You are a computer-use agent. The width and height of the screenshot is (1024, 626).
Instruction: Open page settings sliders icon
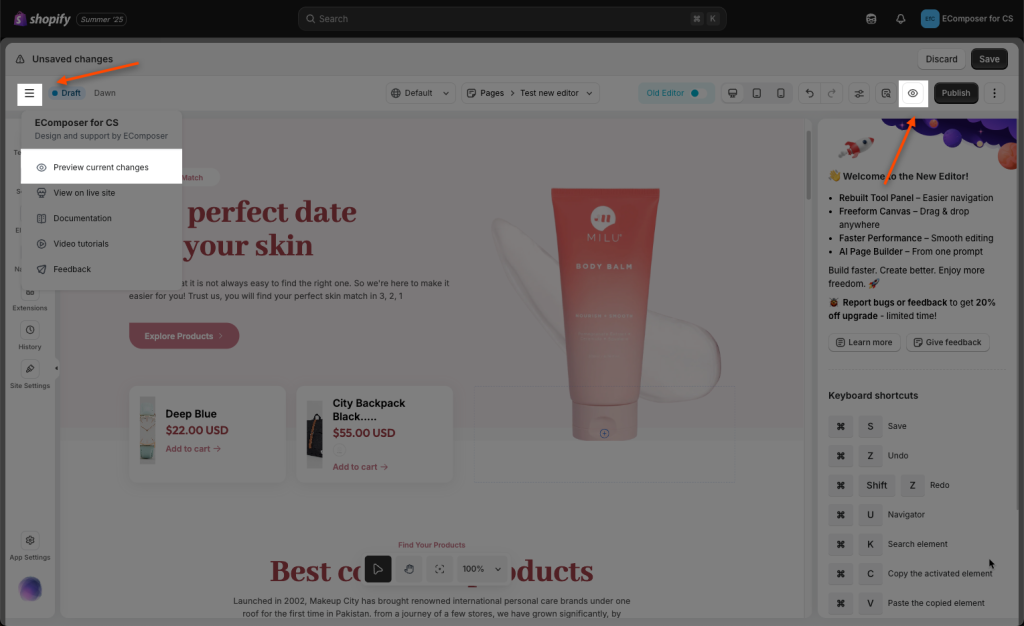click(x=859, y=93)
